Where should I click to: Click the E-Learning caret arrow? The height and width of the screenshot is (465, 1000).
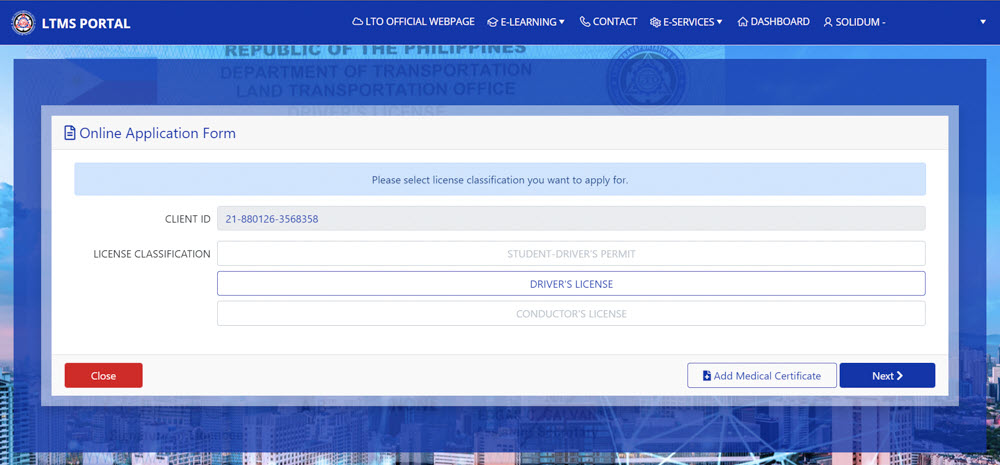[562, 22]
